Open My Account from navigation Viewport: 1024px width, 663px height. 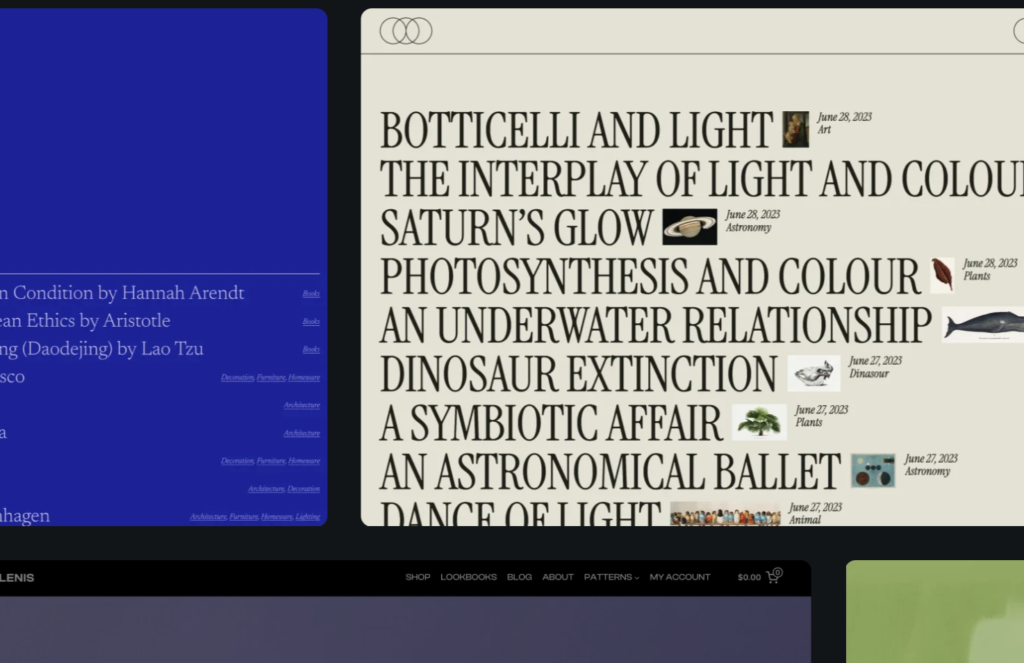click(680, 577)
